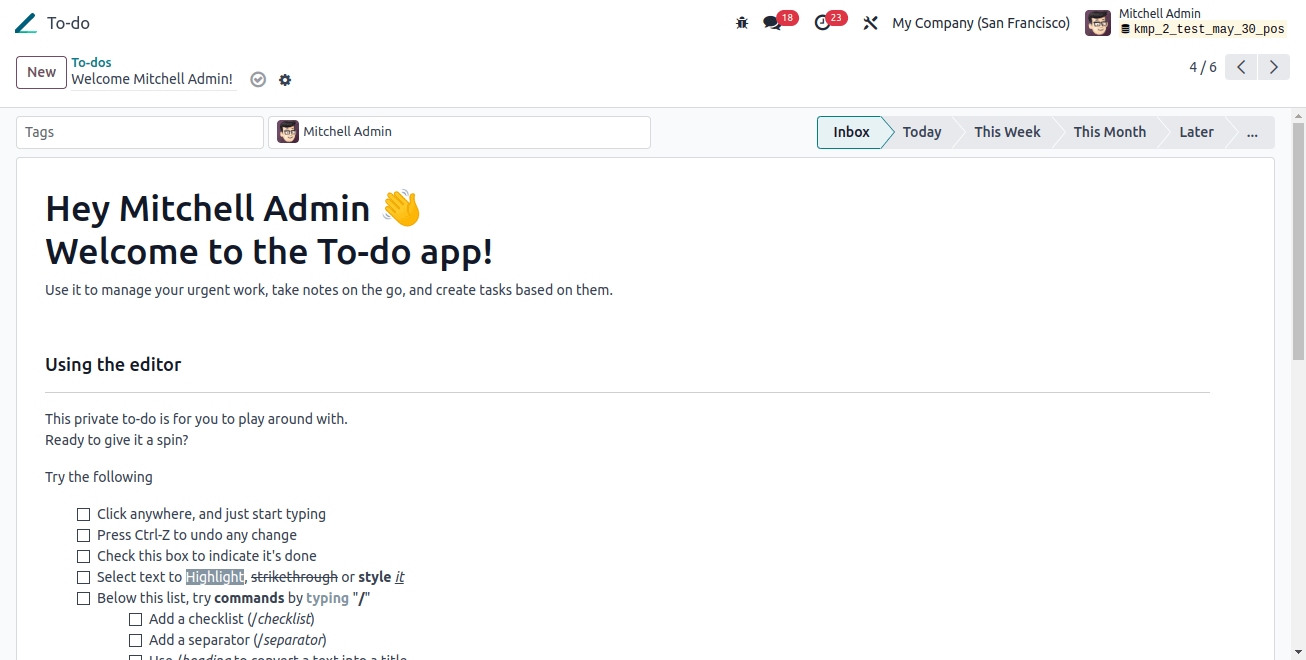Viewport: 1306px width, 660px height.
Task: Open the Tags selection field
Action: [140, 132]
